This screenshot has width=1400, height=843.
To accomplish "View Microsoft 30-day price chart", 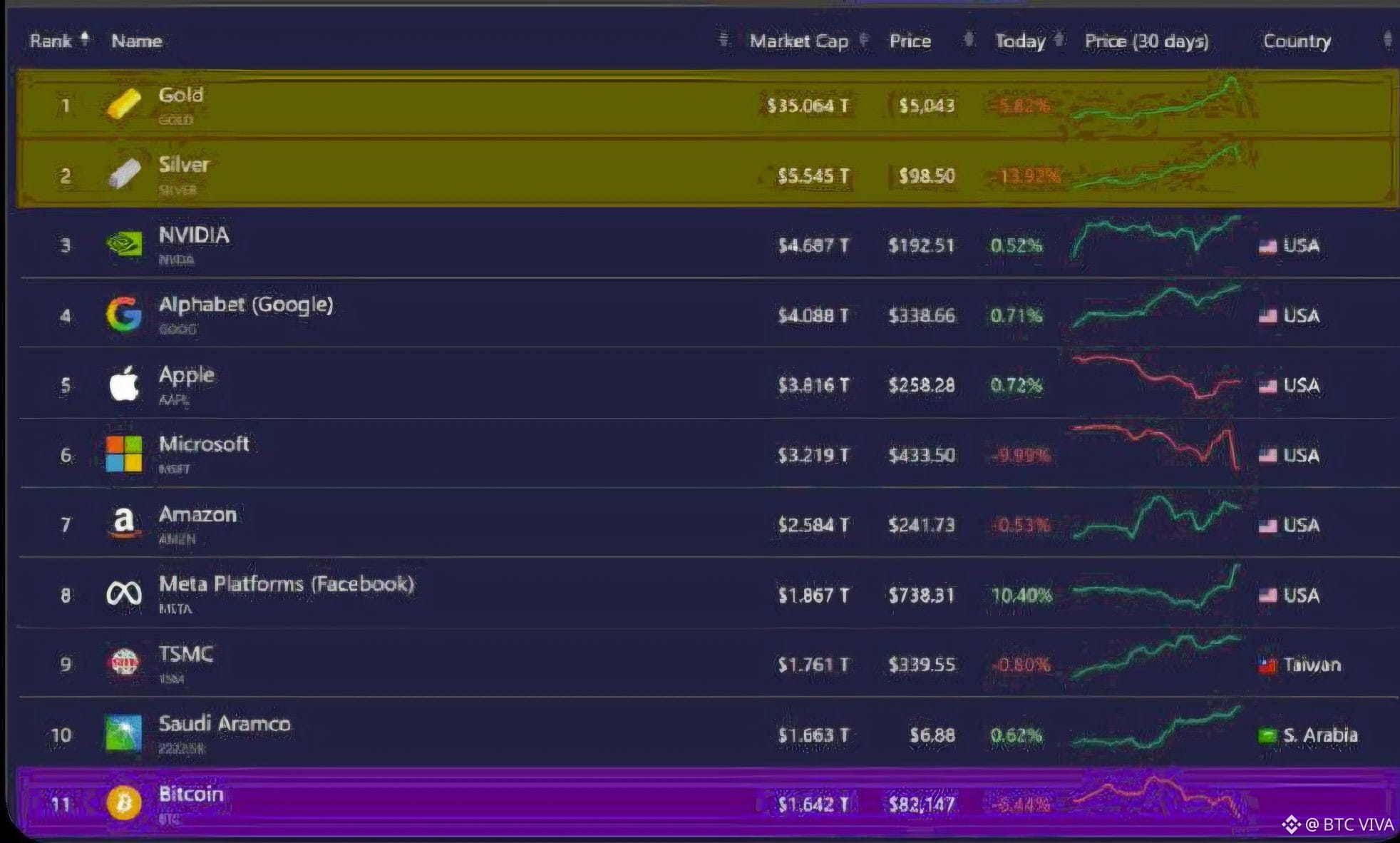I will click(x=1156, y=446).
